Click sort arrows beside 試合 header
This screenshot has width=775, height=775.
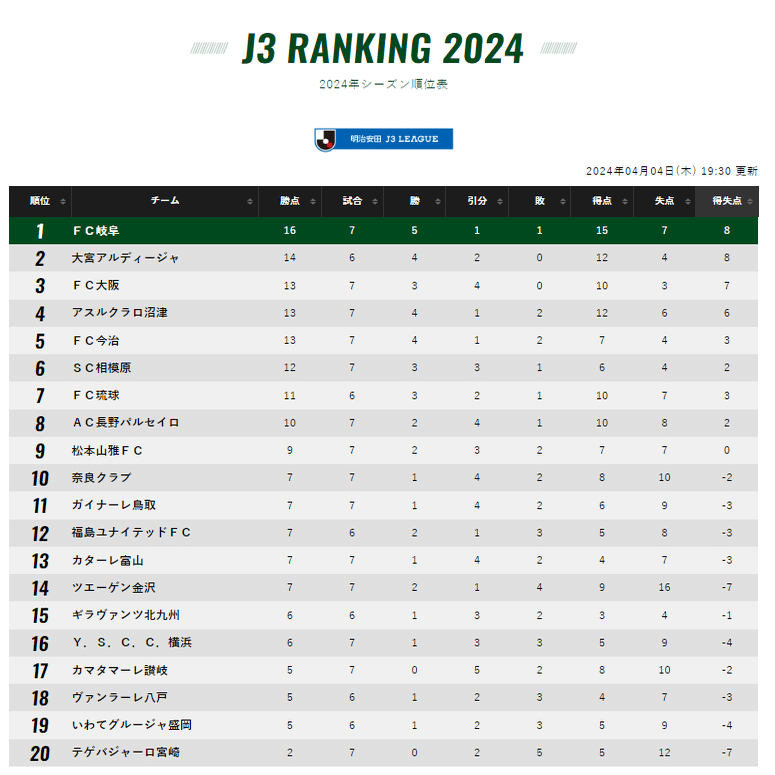[x=375, y=201]
